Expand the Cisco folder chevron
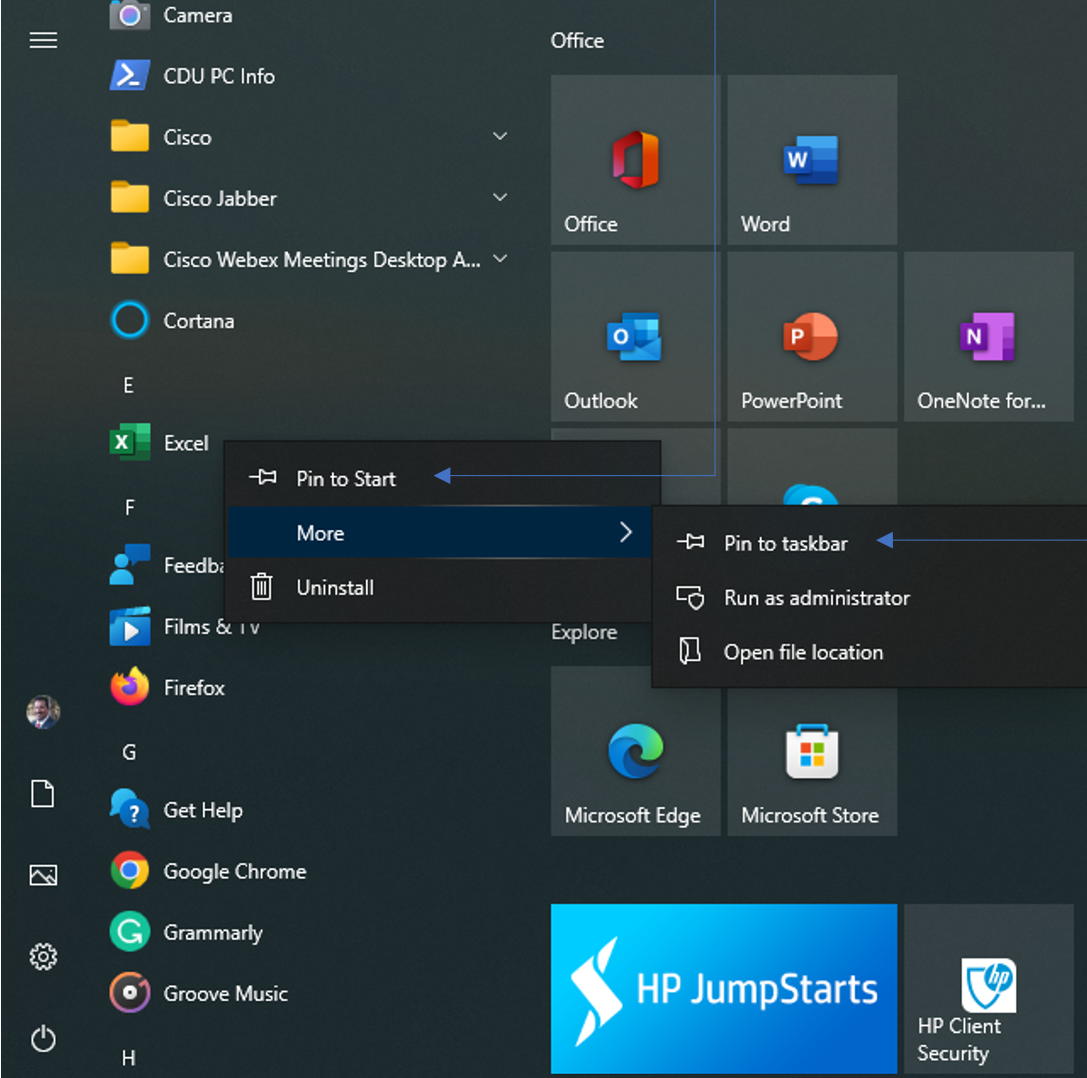Image resolution: width=1087 pixels, height=1078 pixels. tap(500, 136)
